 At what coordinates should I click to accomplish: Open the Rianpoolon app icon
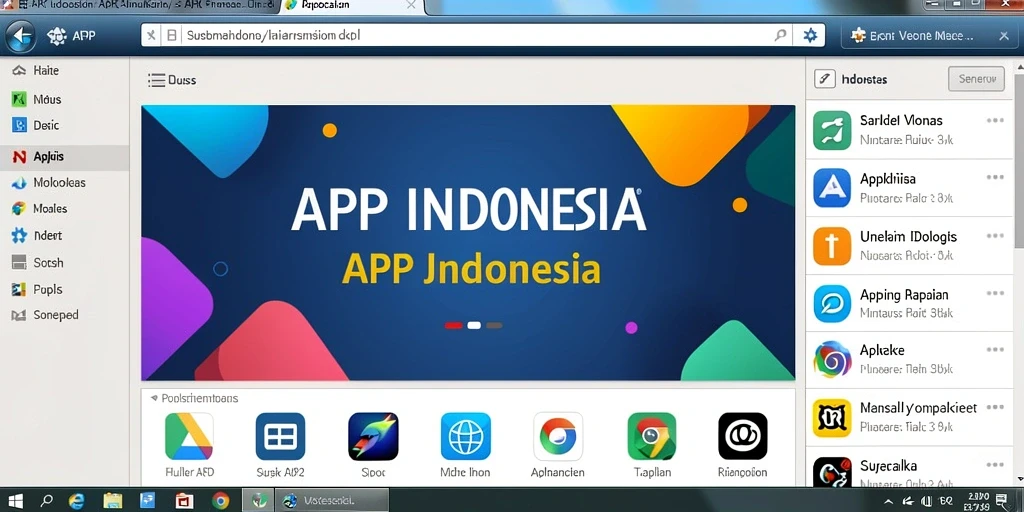pyautogui.click(x=743, y=436)
